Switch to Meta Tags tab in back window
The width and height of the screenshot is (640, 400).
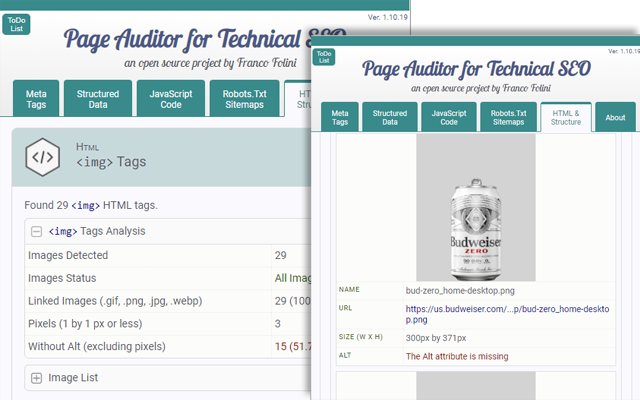36,99
